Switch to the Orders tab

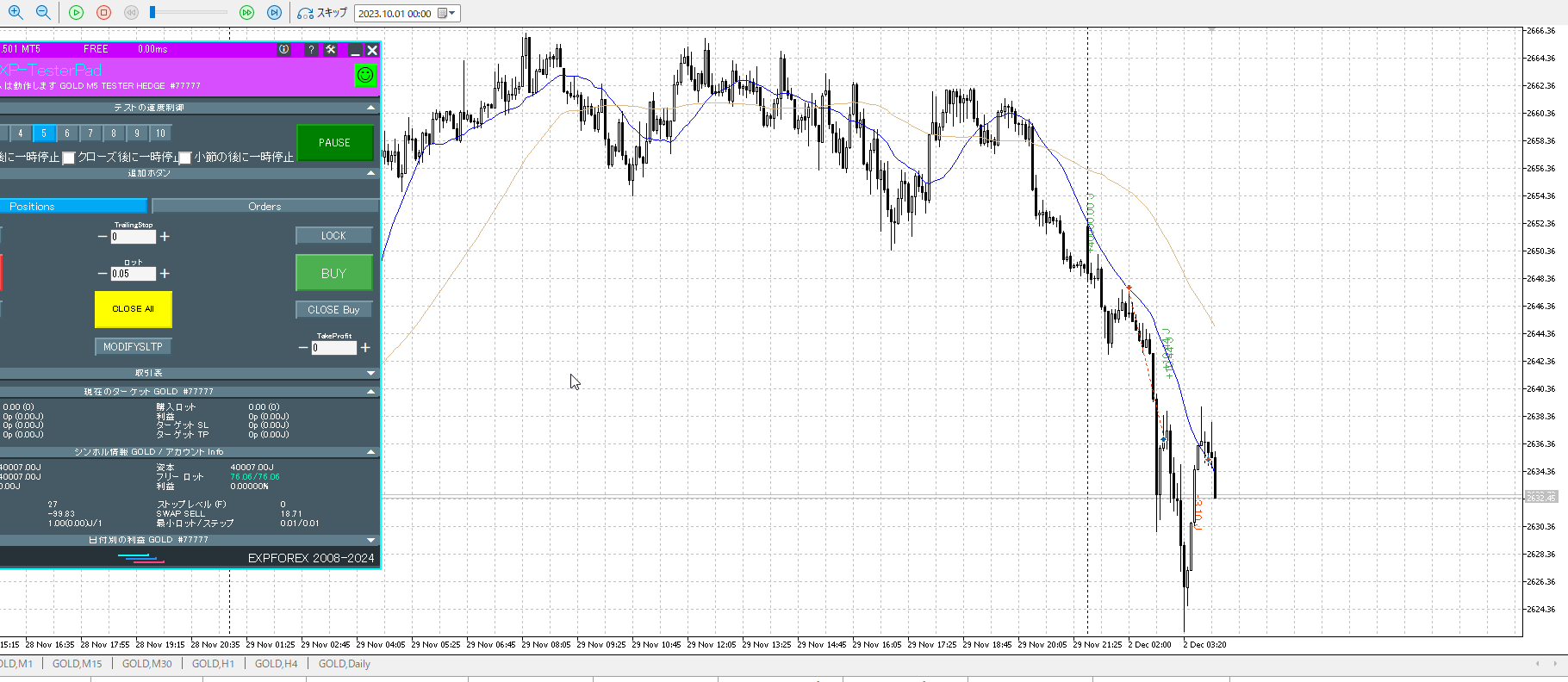pos(264,207)
